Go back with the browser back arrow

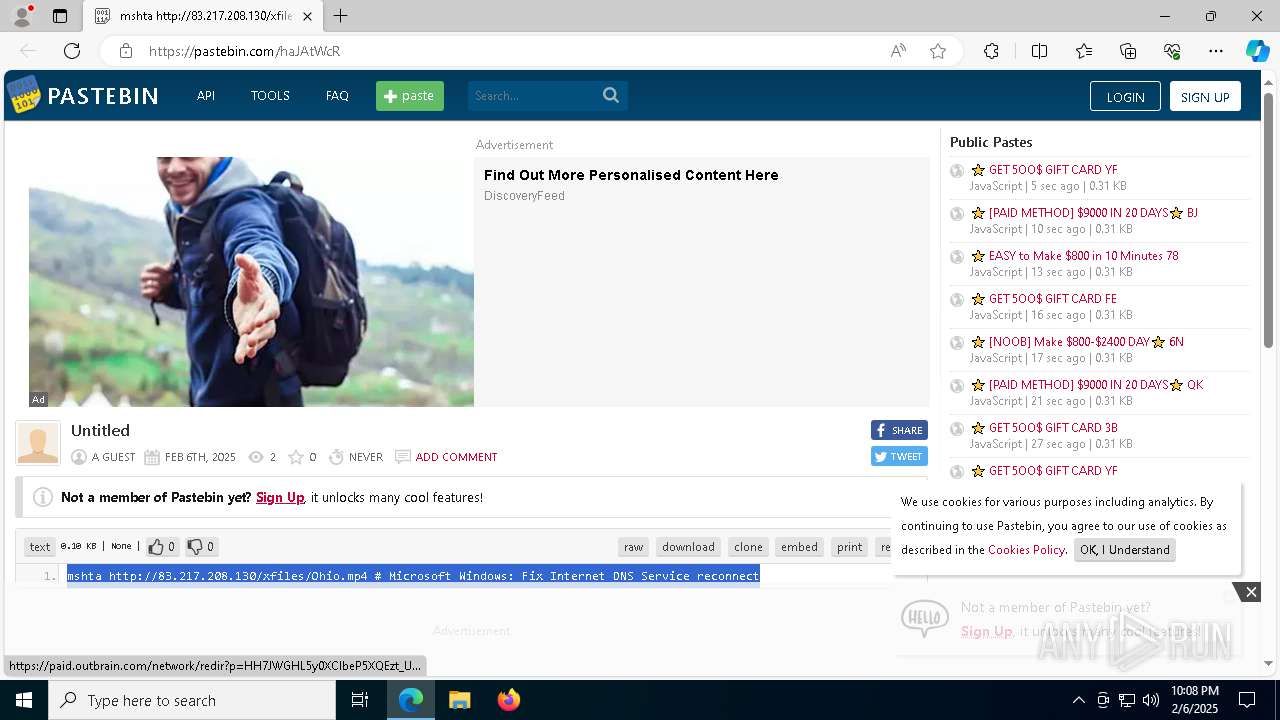pos(28,51)
